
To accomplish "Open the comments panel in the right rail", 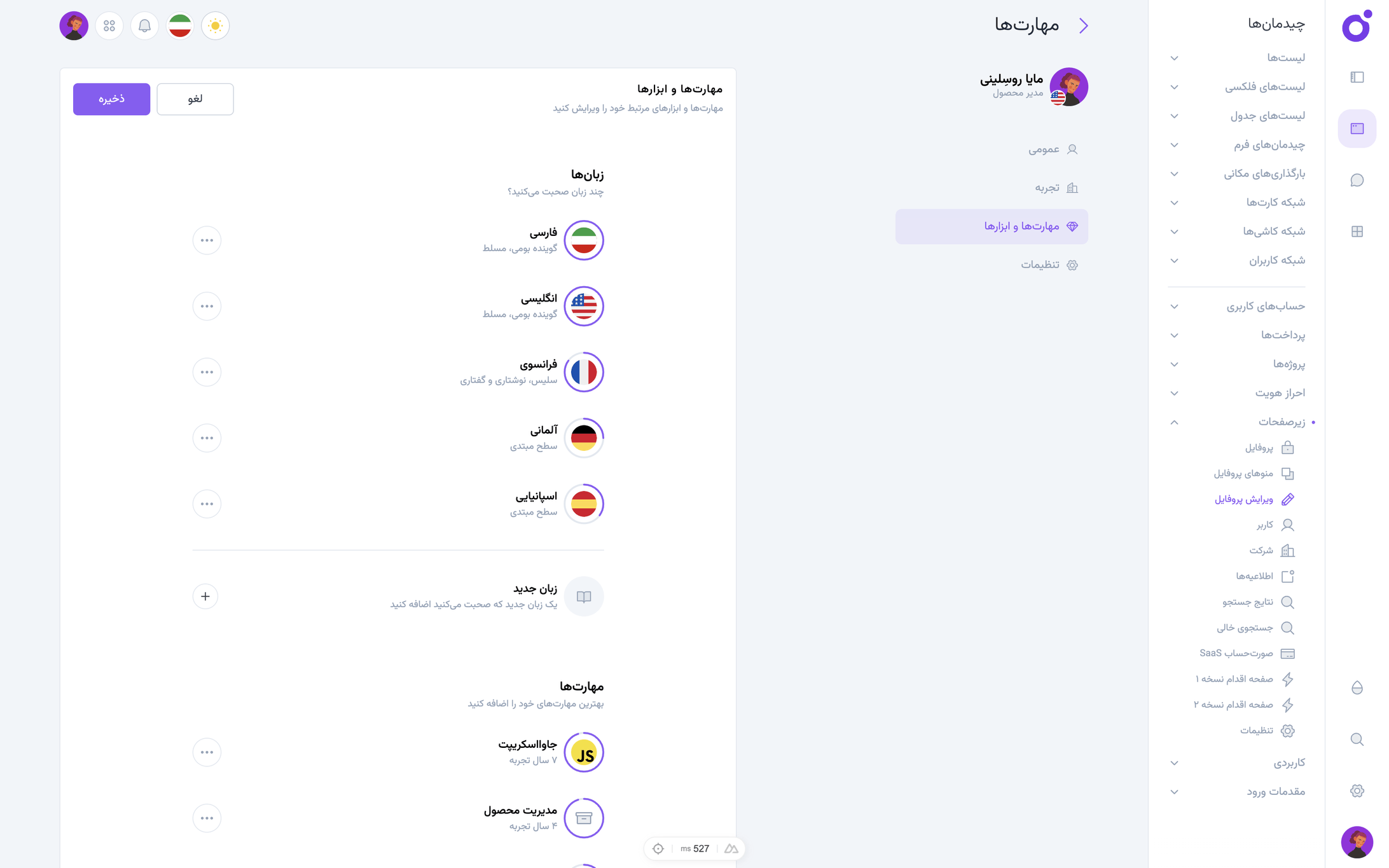I will click(1357, 180).
